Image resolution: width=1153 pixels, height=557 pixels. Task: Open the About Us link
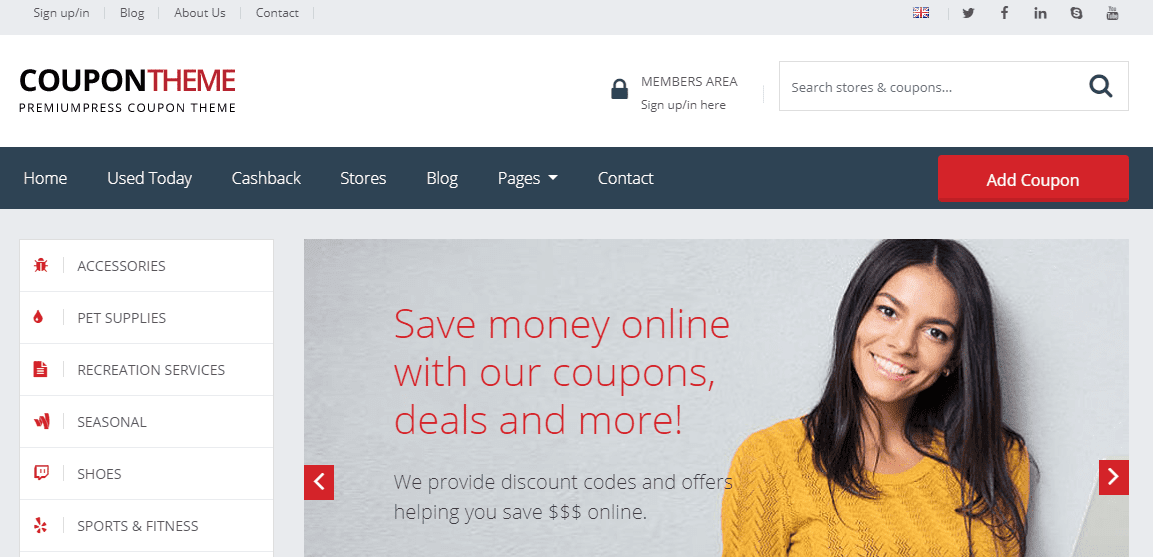tap(200, 13)
